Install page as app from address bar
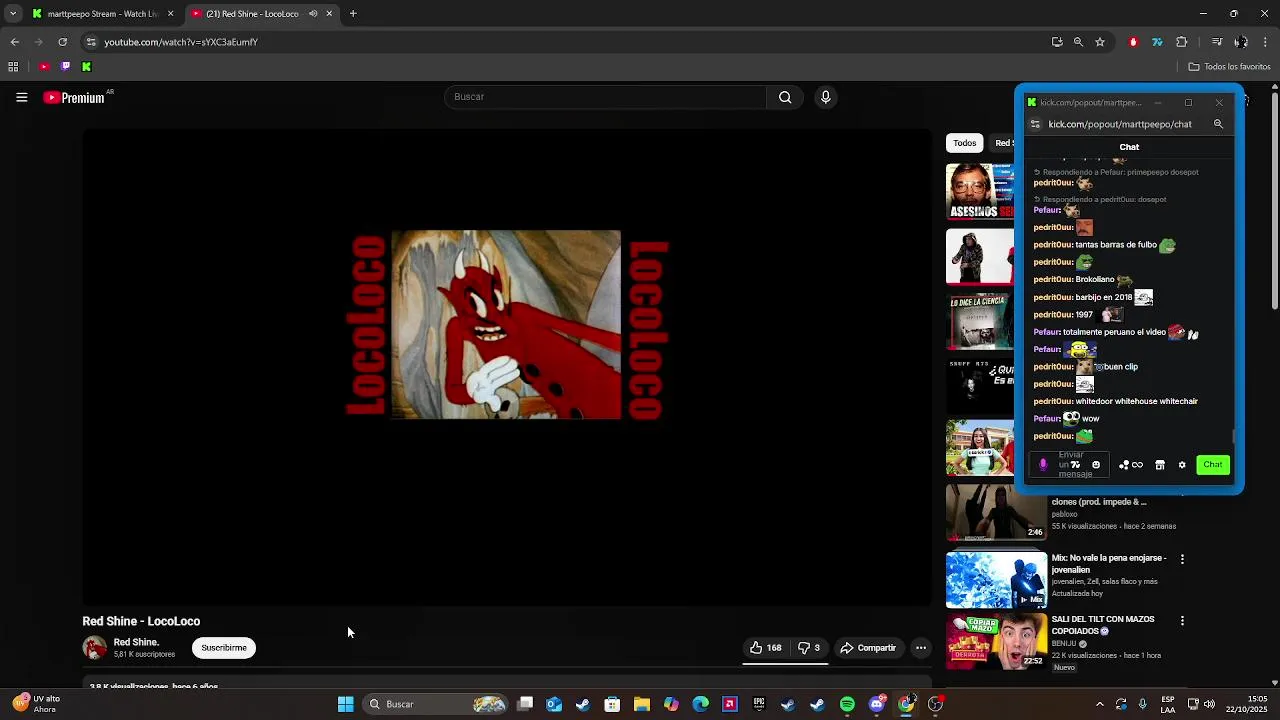This screenshot has height=720, width=1280. point(1057,42)
